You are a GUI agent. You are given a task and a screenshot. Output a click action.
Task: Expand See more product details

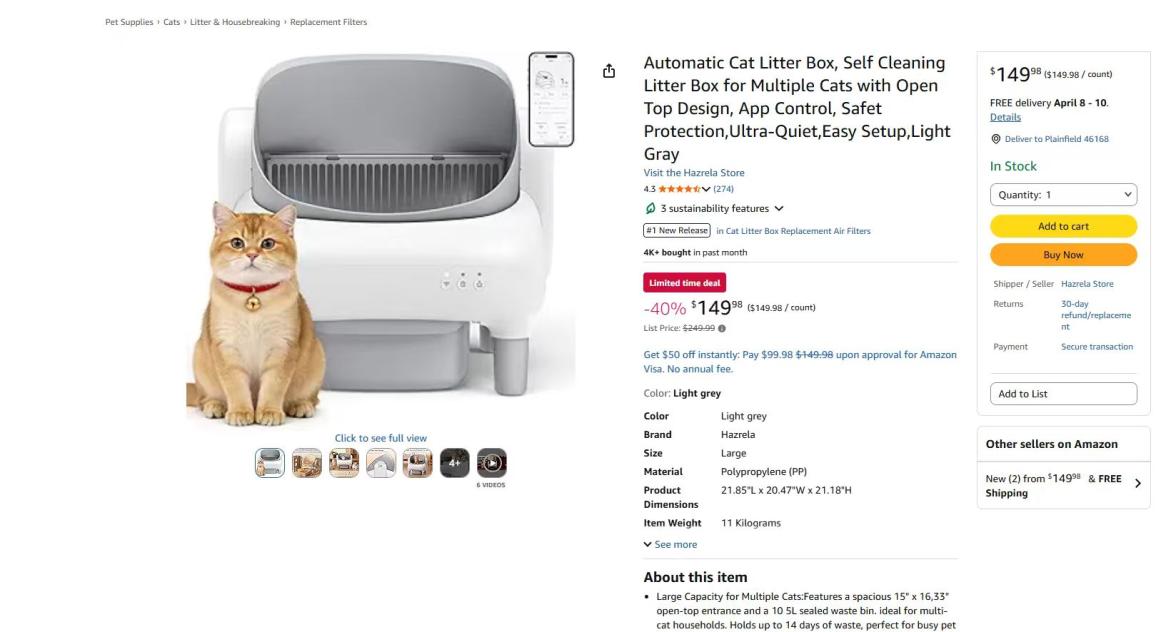pos(670,544)
